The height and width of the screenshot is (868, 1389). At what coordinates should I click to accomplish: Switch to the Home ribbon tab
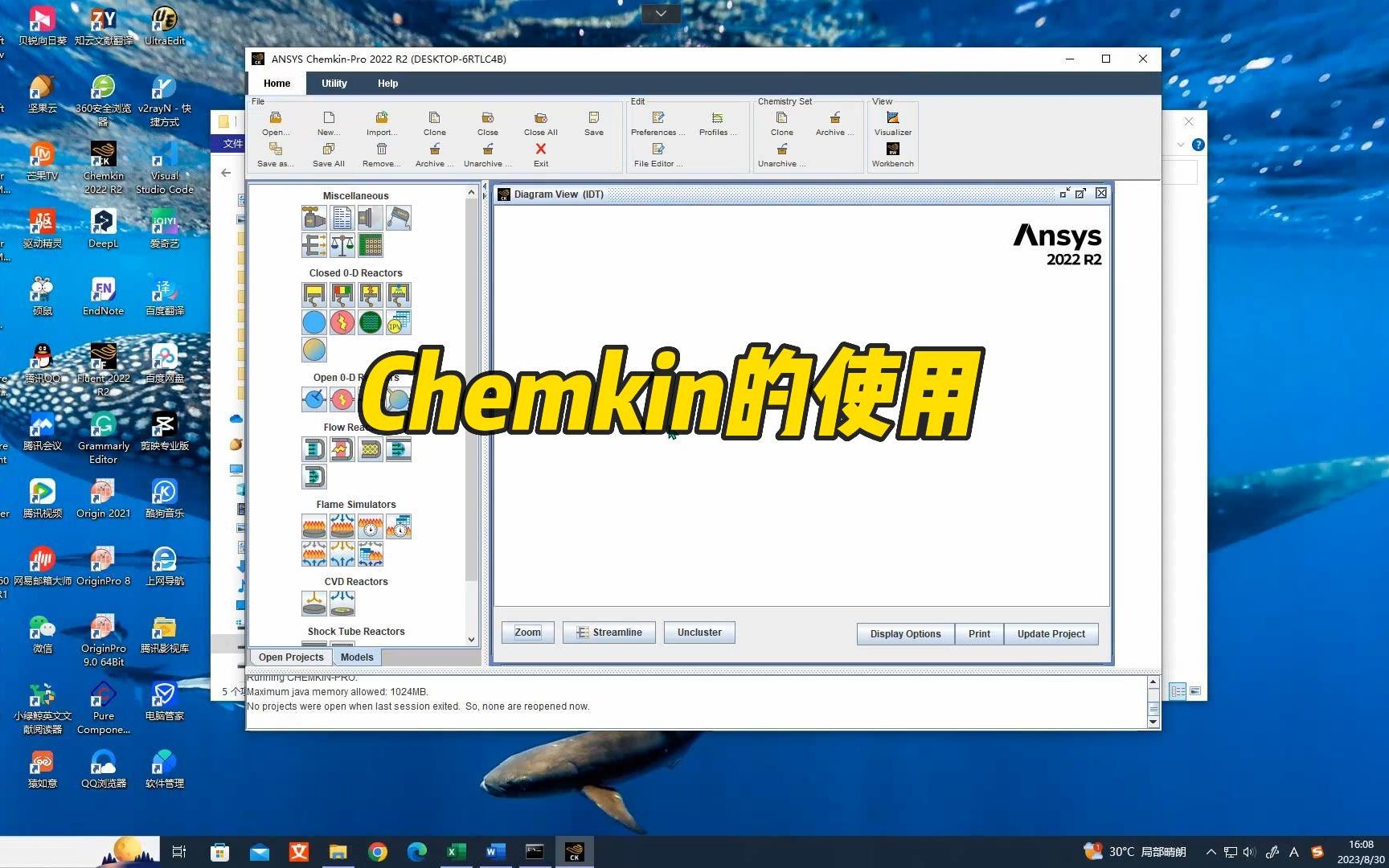[x=277, y=84]
